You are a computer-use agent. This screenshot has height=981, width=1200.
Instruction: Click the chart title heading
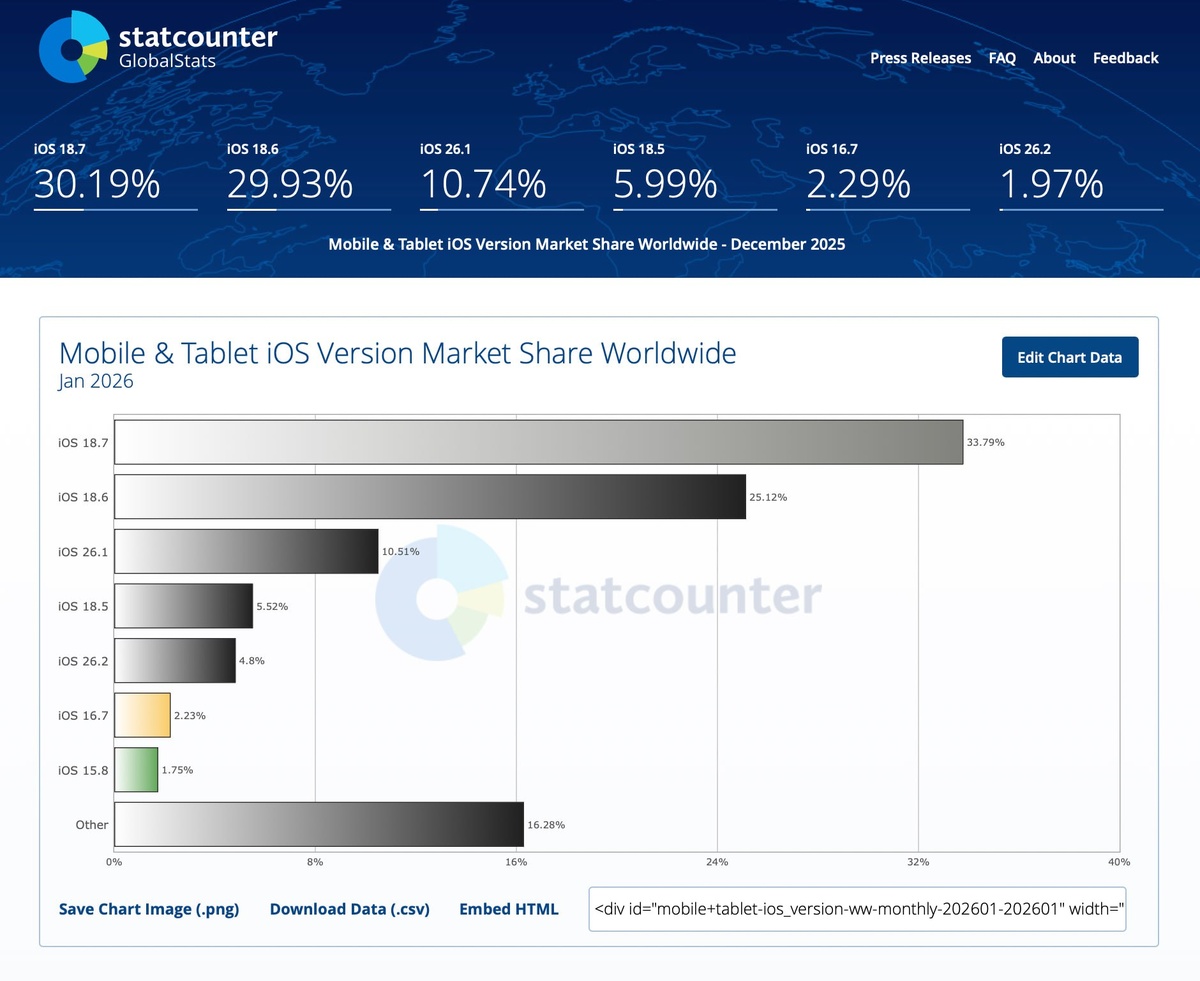point(398,353)
